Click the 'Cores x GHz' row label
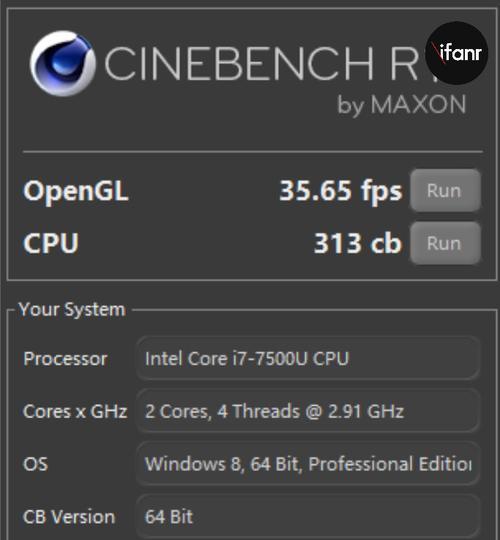The width and height of the screenshot is (500, 540). coord(75,411)
